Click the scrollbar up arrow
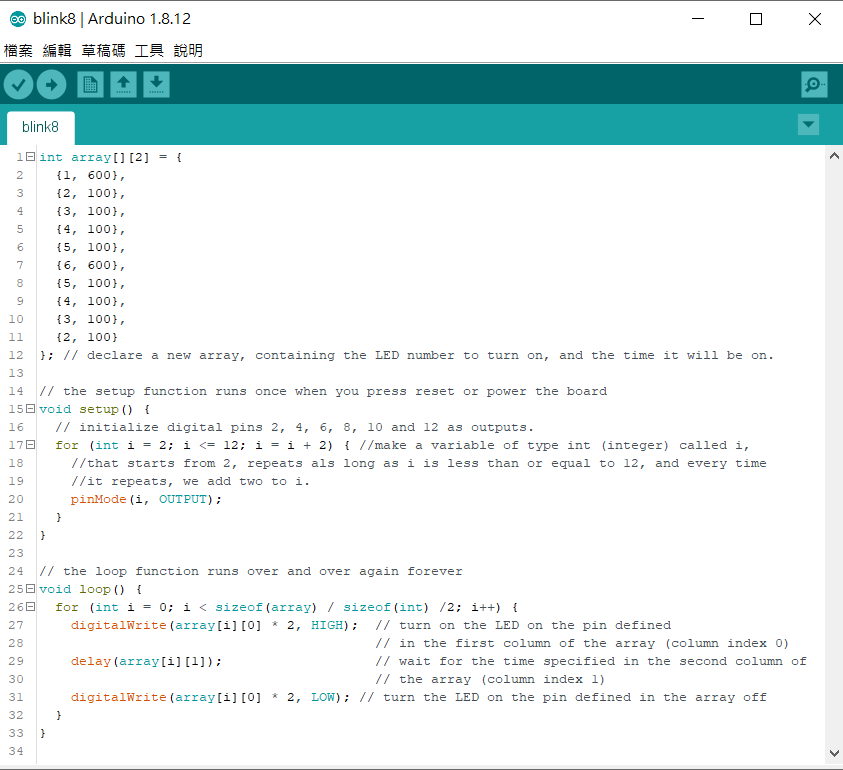 [x=834, y=156]
